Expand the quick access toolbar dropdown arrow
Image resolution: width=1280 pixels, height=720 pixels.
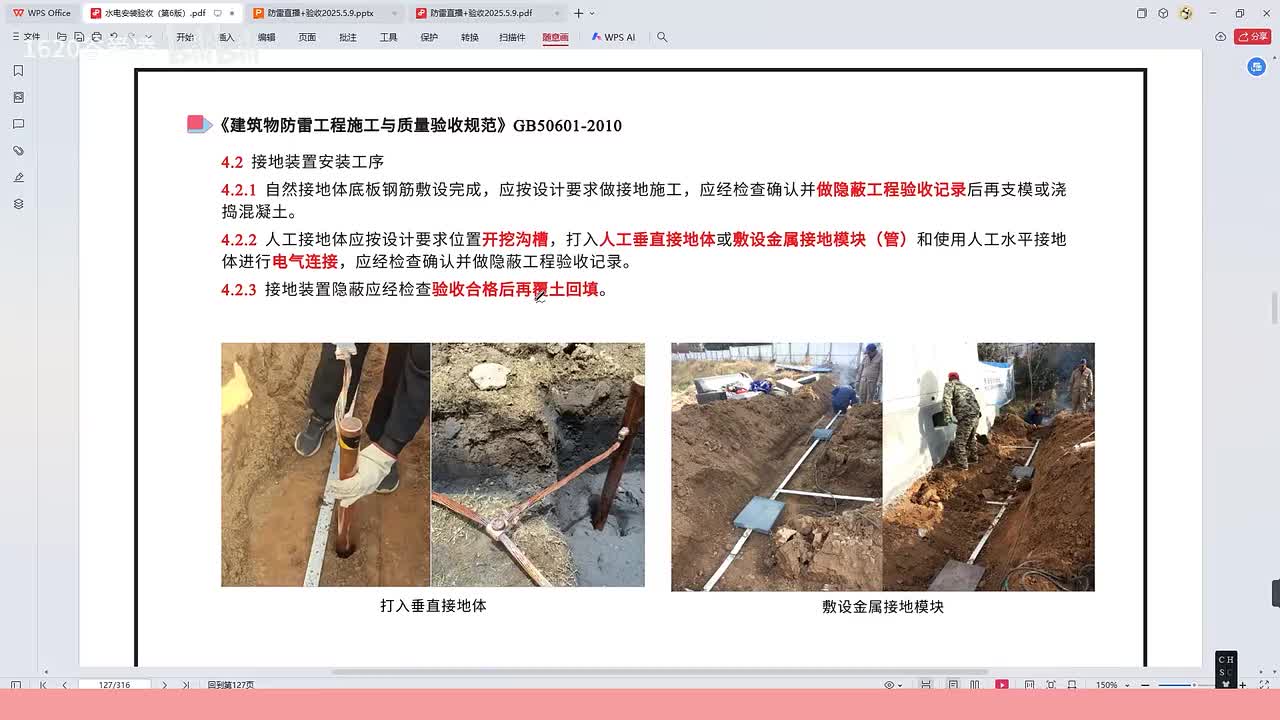pos(149,37)
